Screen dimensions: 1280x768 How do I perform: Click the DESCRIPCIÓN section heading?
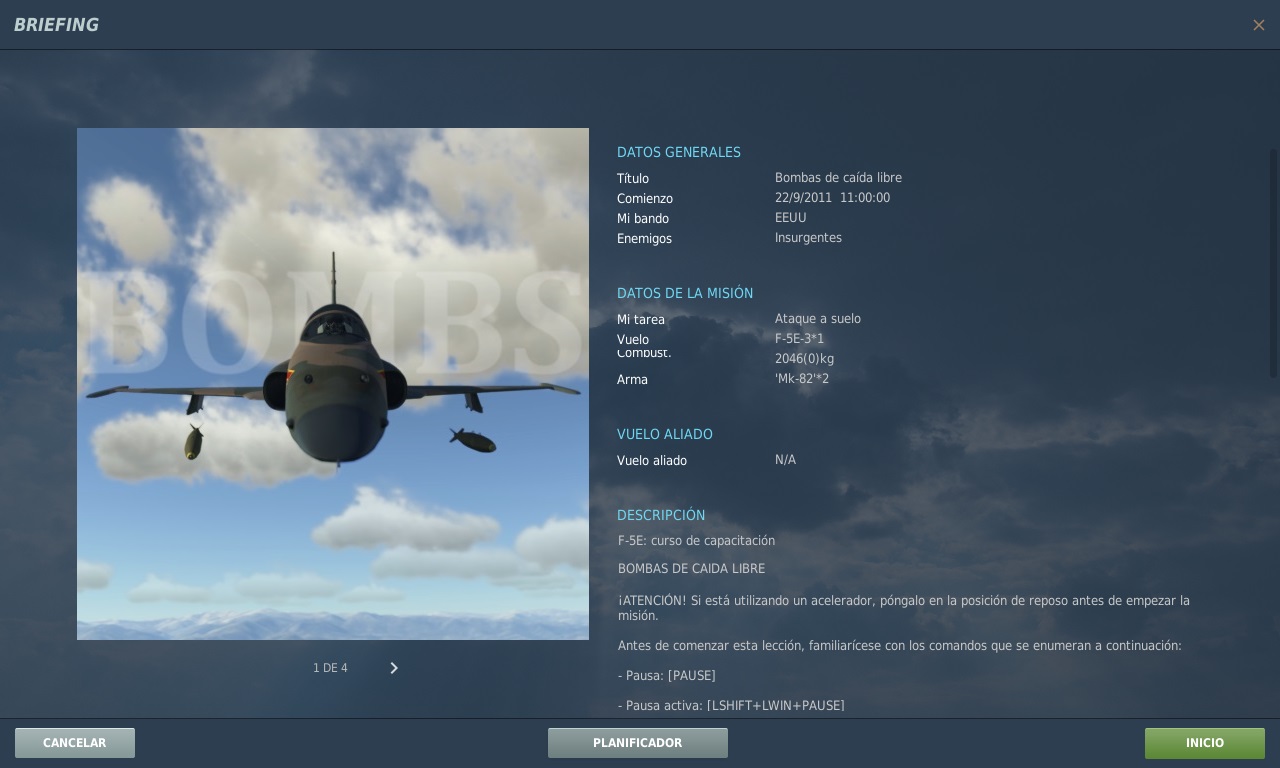[660, 515]
